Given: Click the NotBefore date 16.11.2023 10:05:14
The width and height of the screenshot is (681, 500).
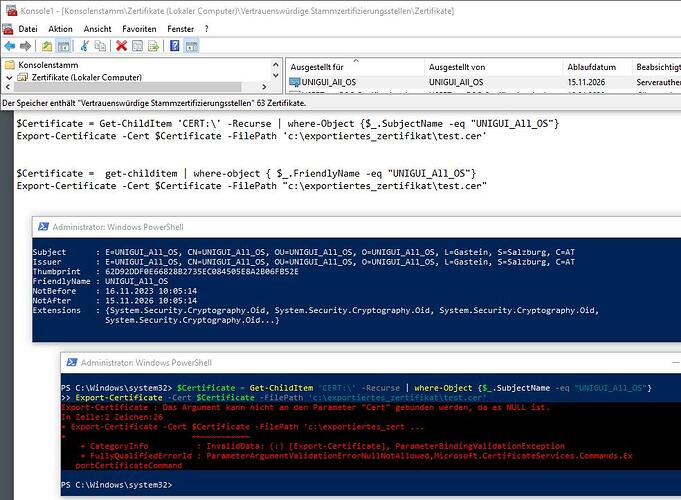Looking at the screenshot, I should point(151,291).
